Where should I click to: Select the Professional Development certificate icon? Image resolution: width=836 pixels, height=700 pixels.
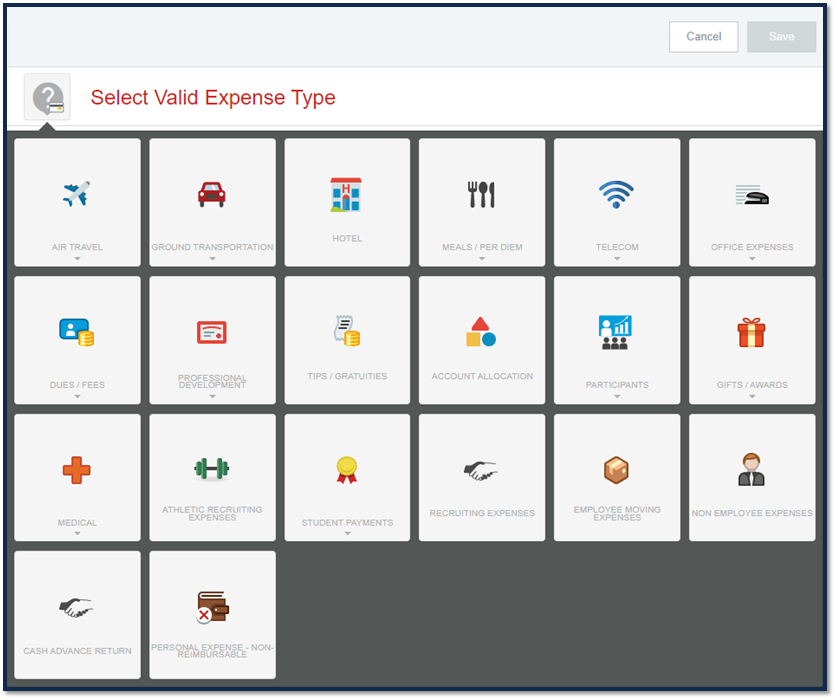212,332
